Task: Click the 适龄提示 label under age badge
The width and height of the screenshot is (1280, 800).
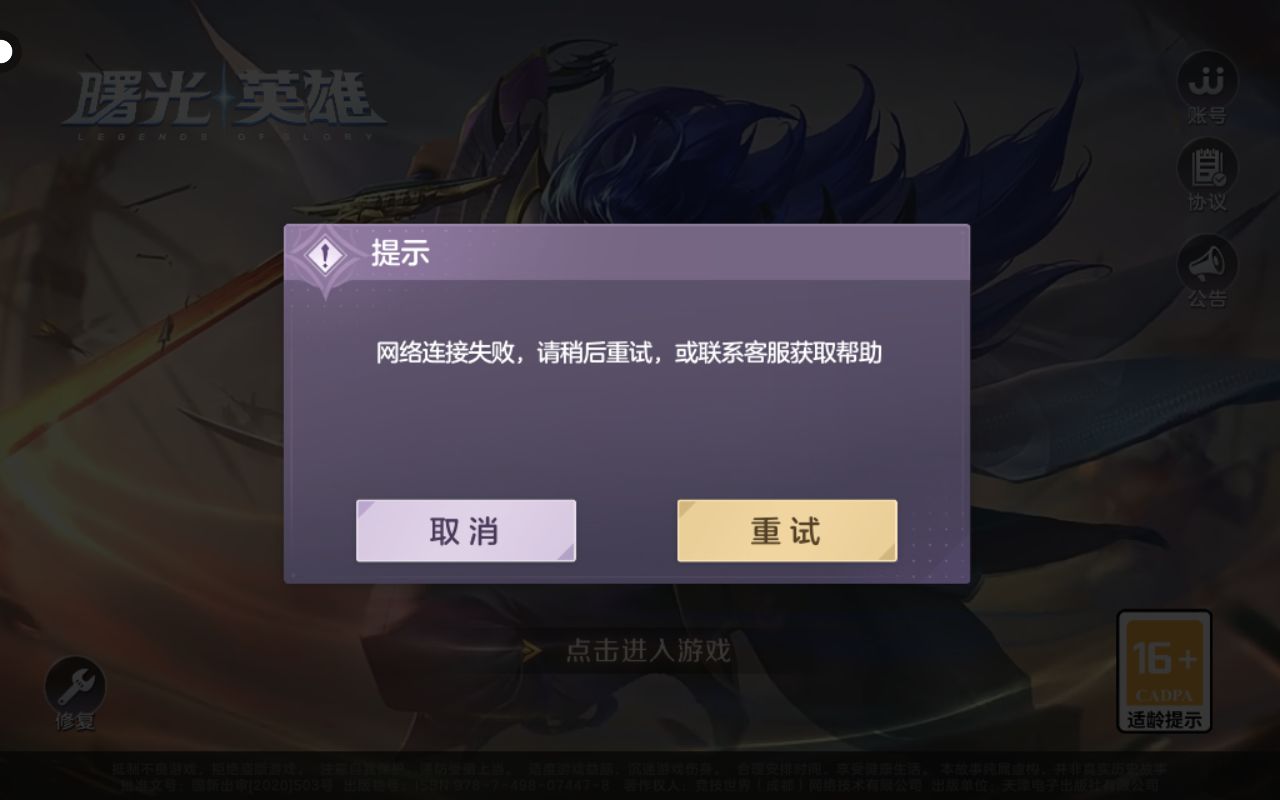Action: (1164, 719)
